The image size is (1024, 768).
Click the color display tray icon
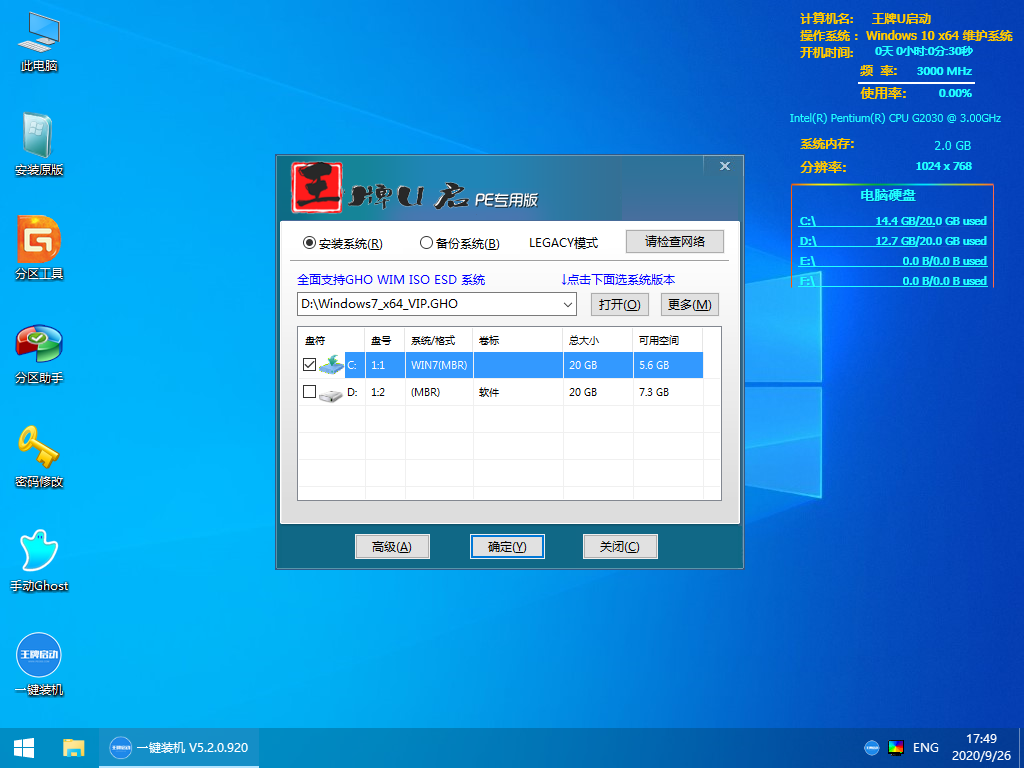tap(896, 748)
